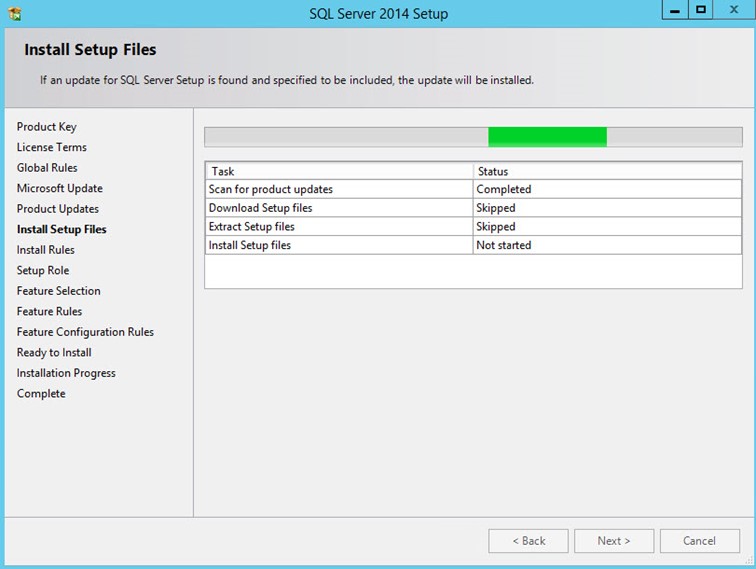Select Product Key step in sidebar
This screenshot has width=756, height=569.
(x=46, y=127)
